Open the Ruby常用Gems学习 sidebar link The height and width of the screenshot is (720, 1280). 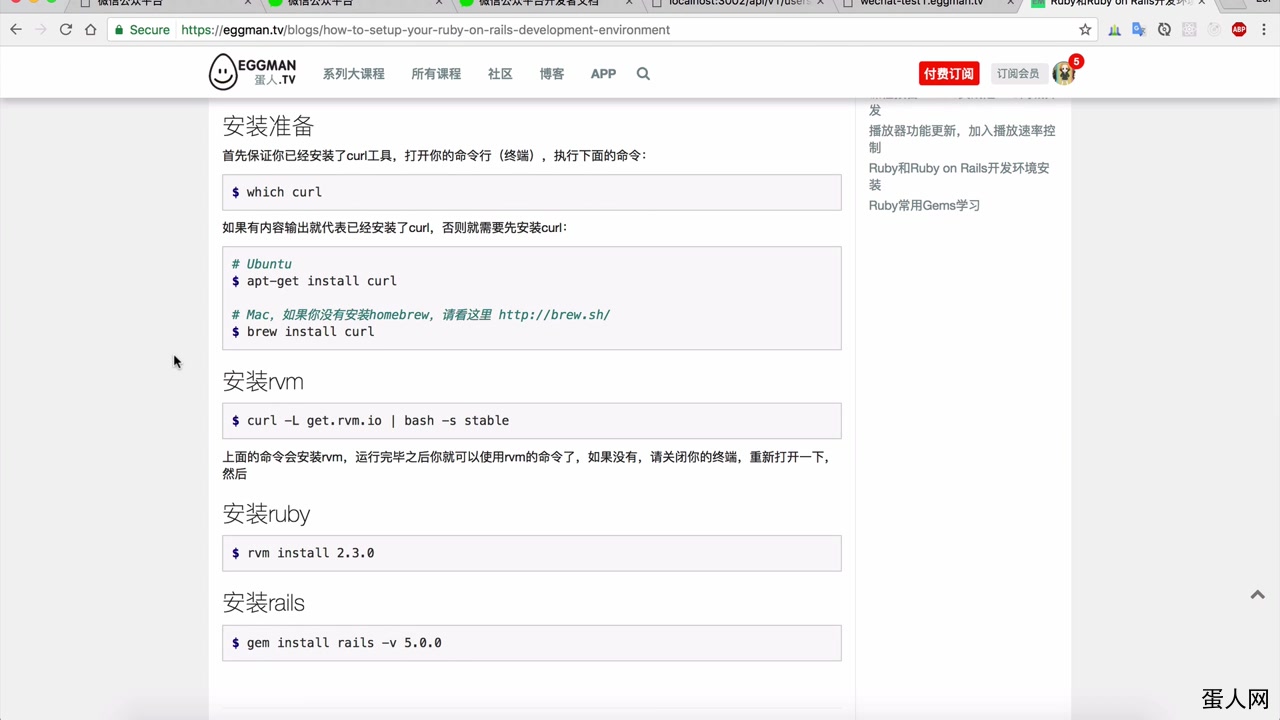(924, 206)
